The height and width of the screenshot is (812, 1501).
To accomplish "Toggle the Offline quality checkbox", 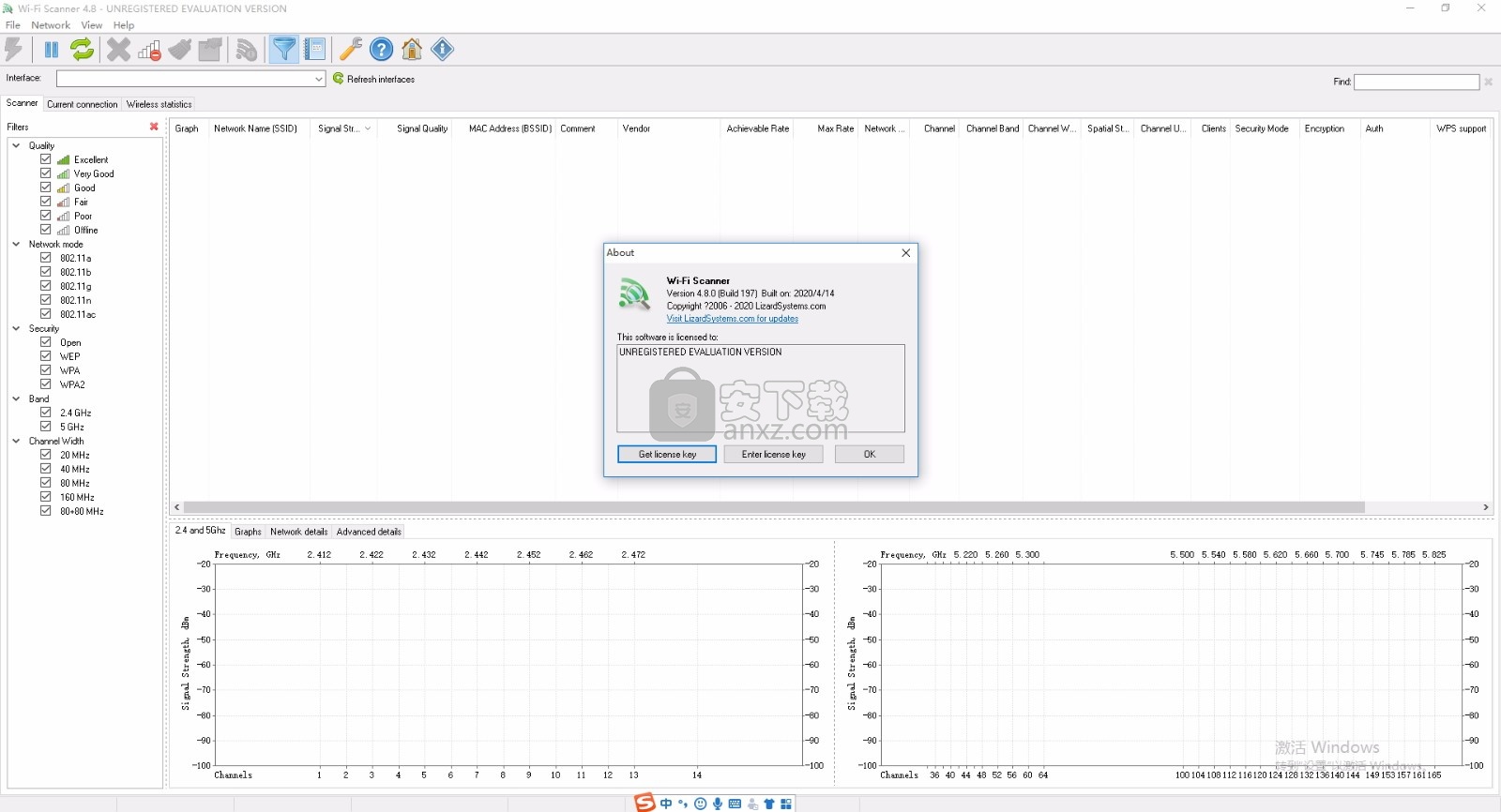I will [x=45, y=230].
